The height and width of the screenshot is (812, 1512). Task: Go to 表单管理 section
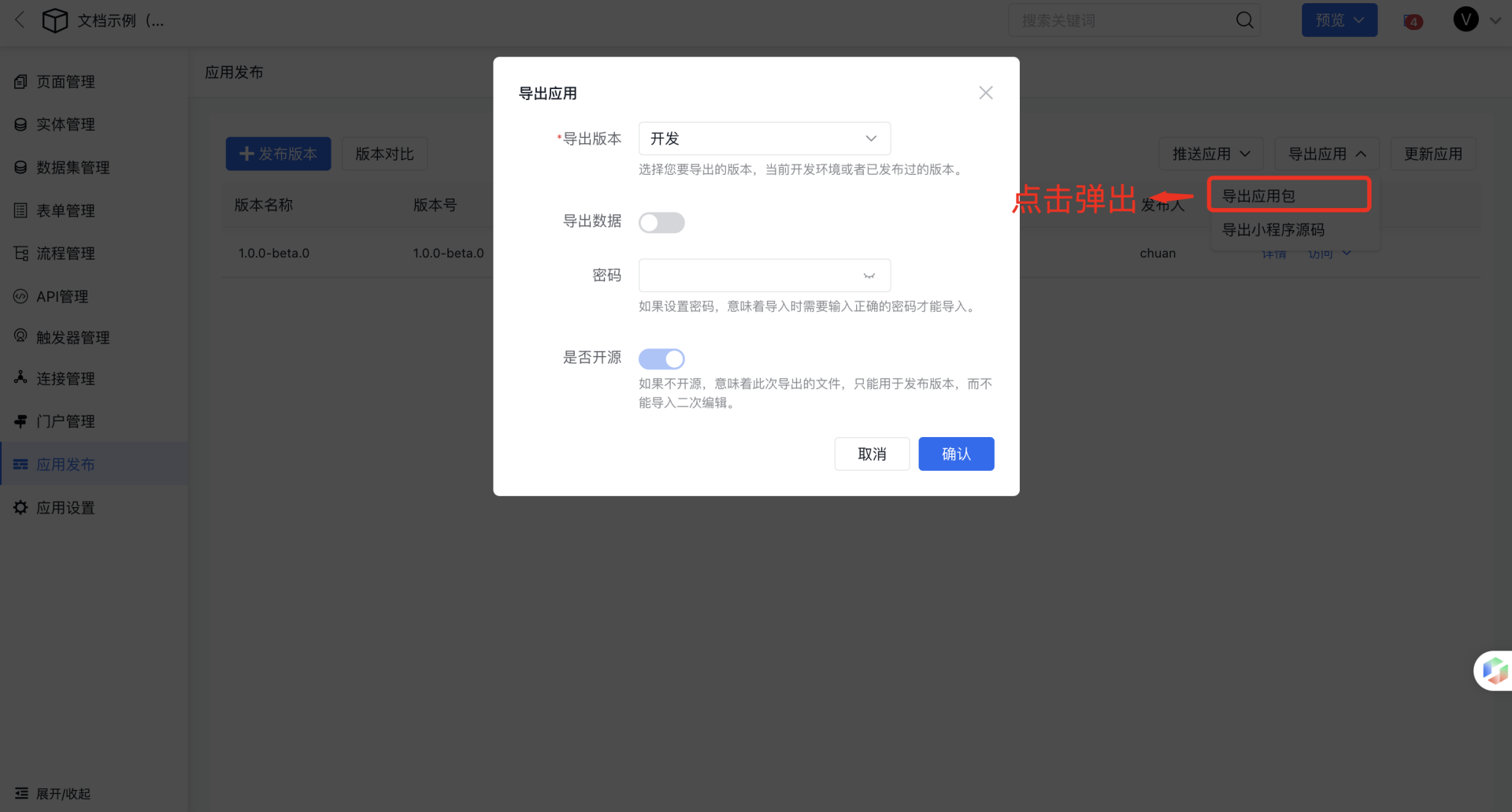(x=65, y=210)
